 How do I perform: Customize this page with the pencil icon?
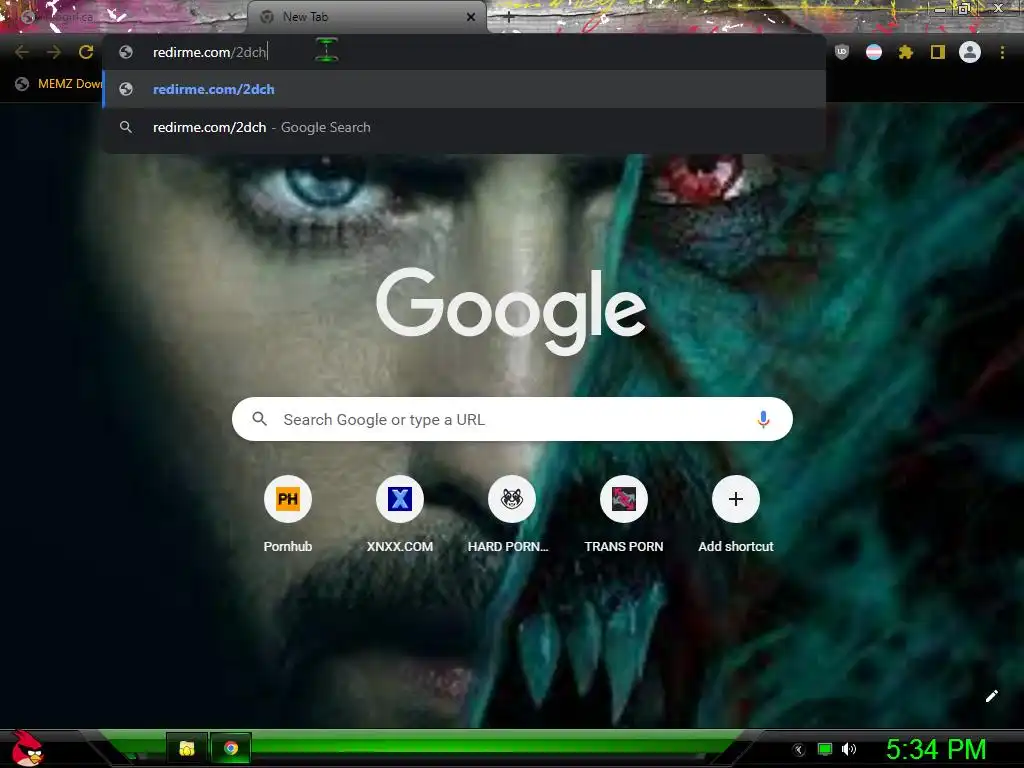click(991, 696)
